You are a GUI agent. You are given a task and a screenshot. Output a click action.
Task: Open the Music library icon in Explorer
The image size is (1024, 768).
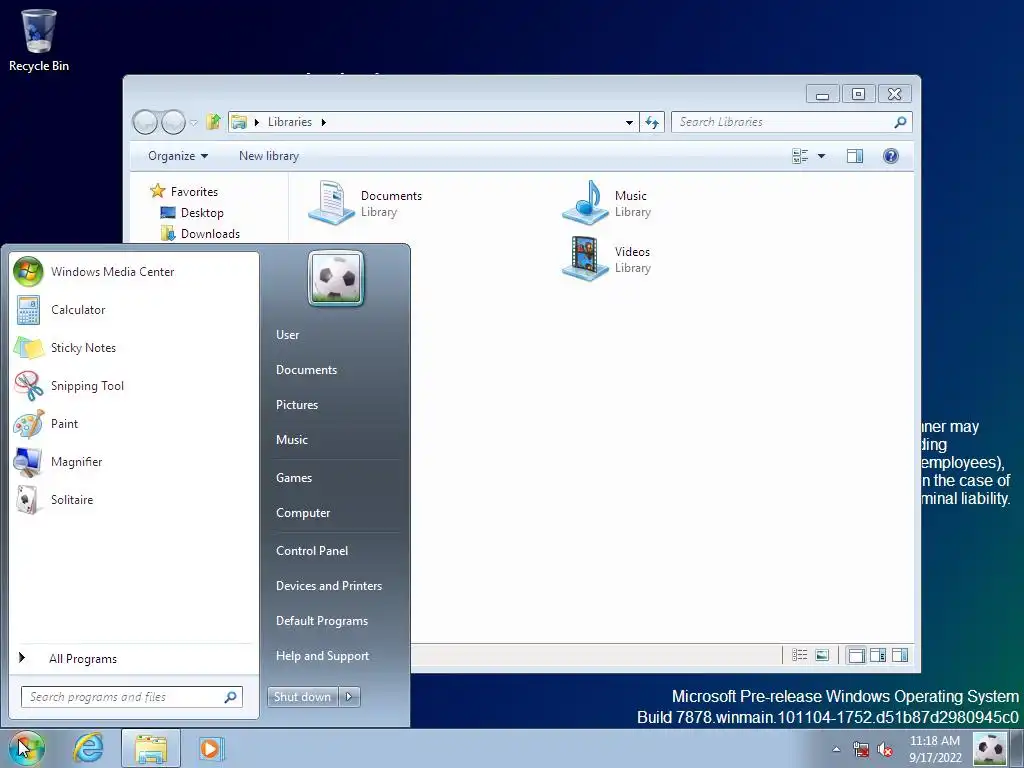point(585,203)
